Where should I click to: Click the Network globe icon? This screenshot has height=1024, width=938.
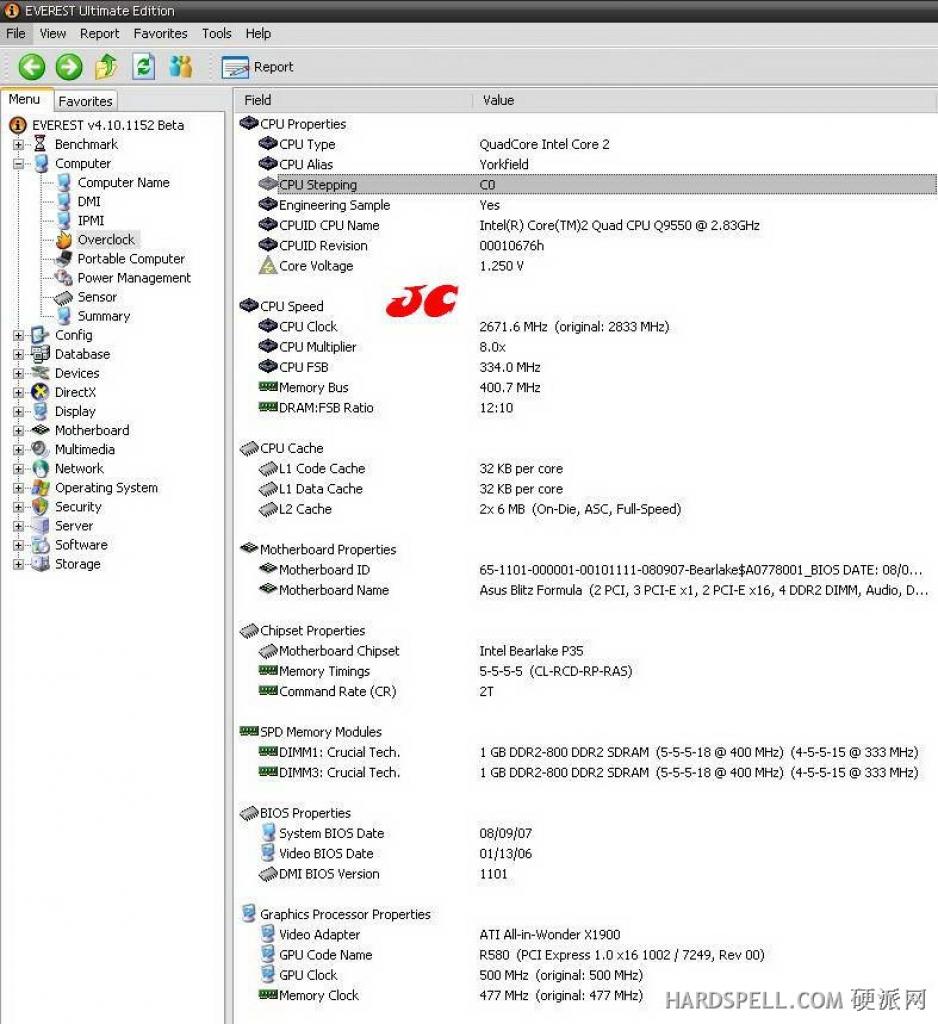pyautogui.click(x=40, y=468)
